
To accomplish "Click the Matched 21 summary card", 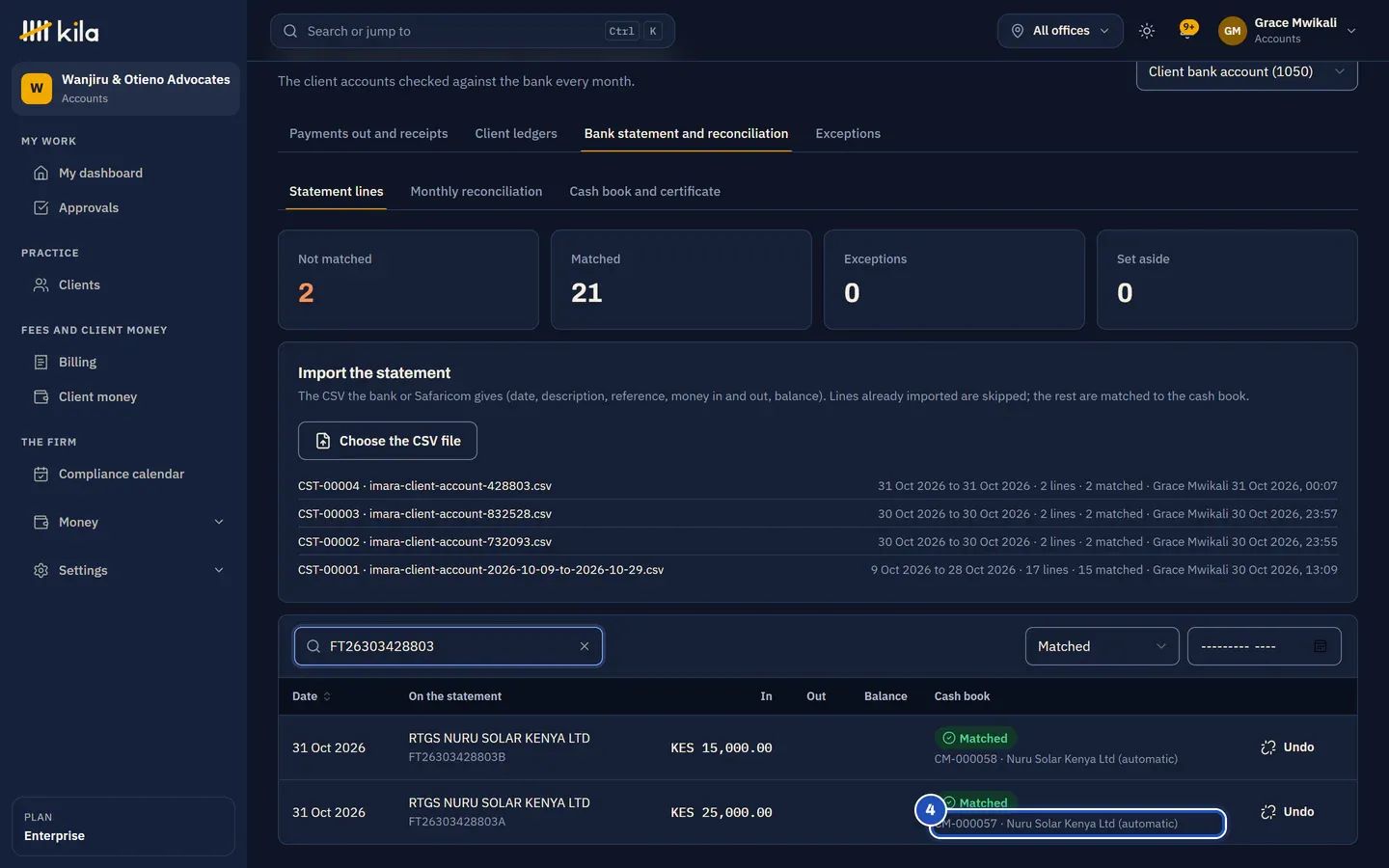I will (681, 280).
